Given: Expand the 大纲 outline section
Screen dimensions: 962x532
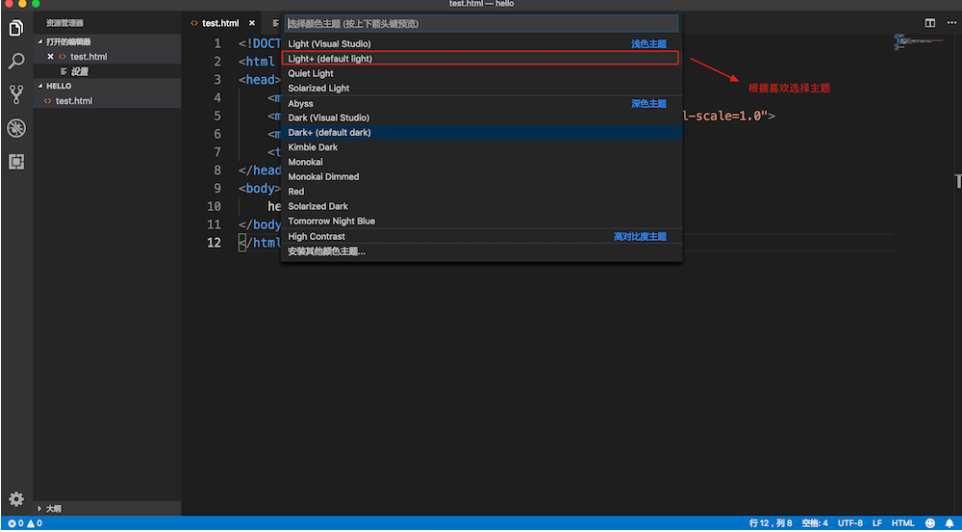Looking at the screenshot, I should (x=107, y=508).
